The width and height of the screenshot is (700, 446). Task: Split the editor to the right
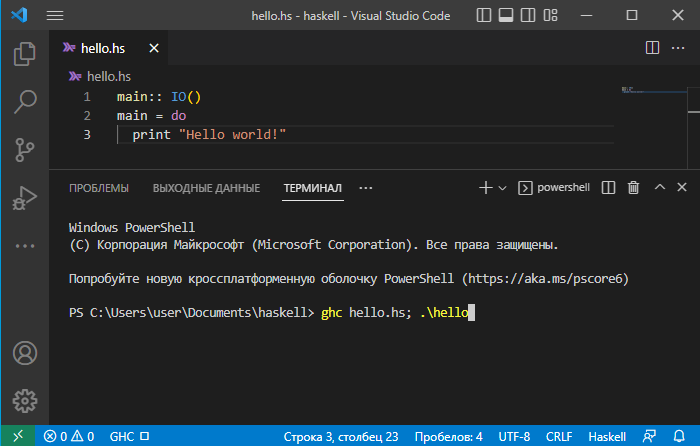coord(652,48)
